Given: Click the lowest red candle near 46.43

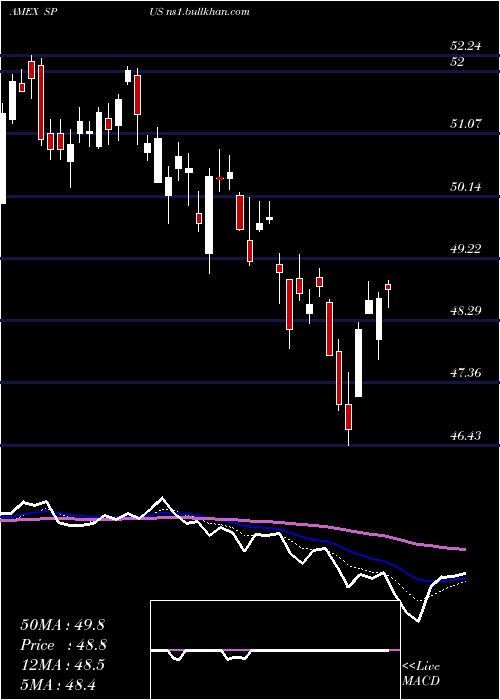Looking at the screenshot, I should pyautogui.click(x=348, y=417).
